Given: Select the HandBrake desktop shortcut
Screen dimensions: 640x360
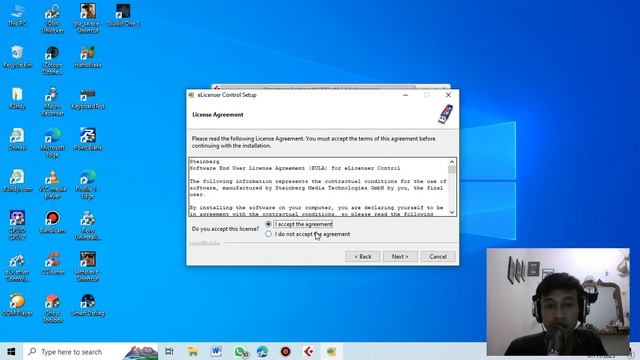Looking at the screenshot, I should click(x=88, y=57).
